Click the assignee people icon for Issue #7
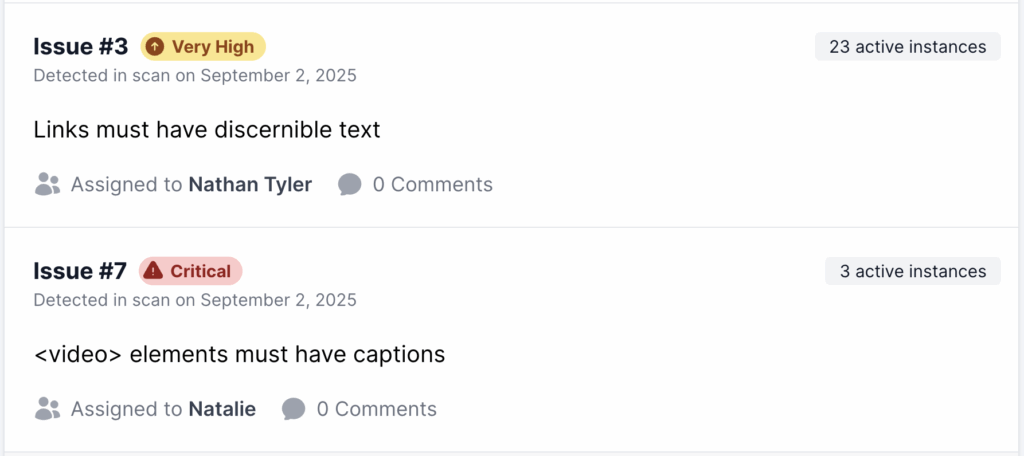This screenshot has height=456, width=1024. click(47, 408)
